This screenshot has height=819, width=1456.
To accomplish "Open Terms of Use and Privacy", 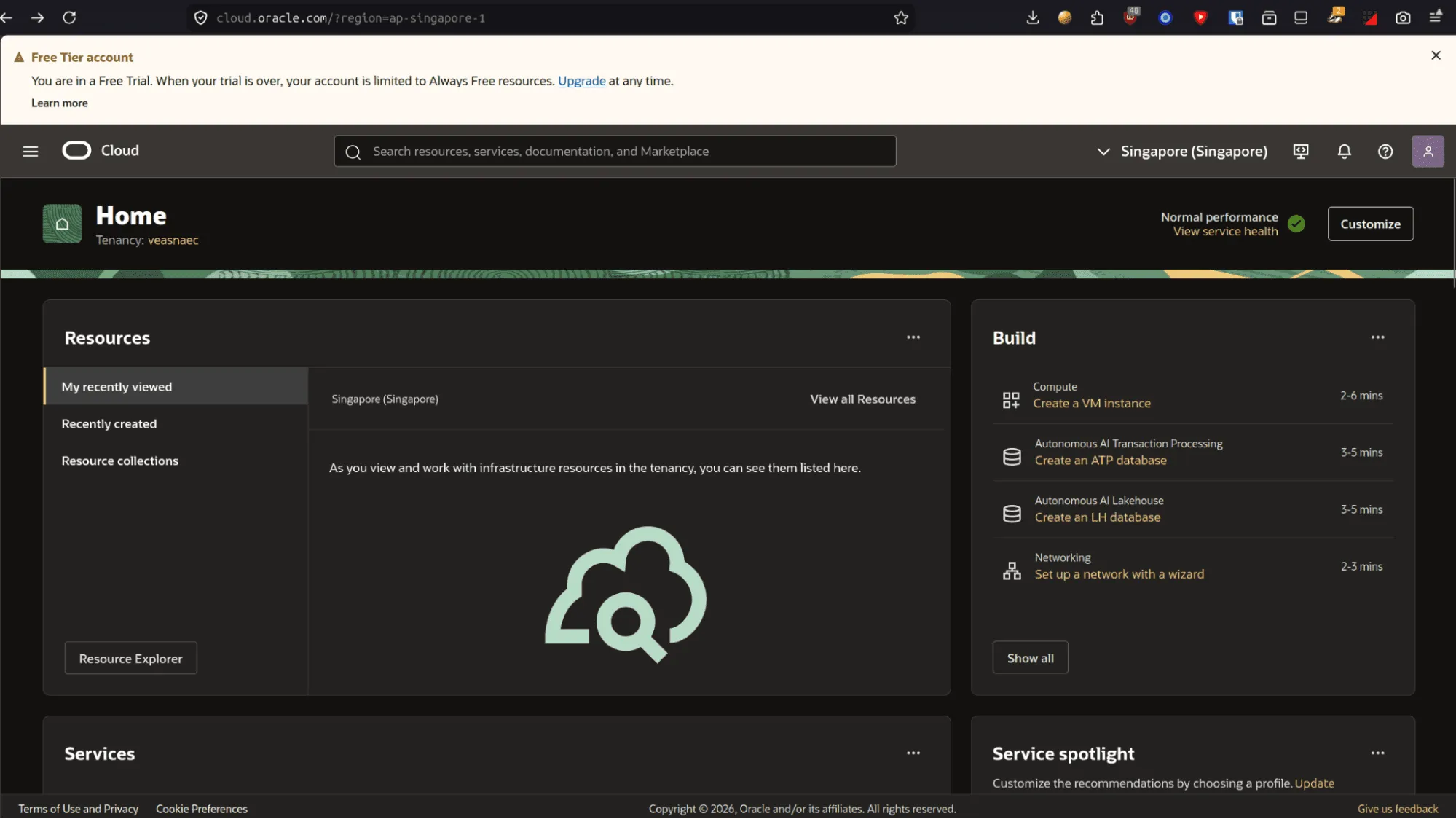I will point(78,809).
